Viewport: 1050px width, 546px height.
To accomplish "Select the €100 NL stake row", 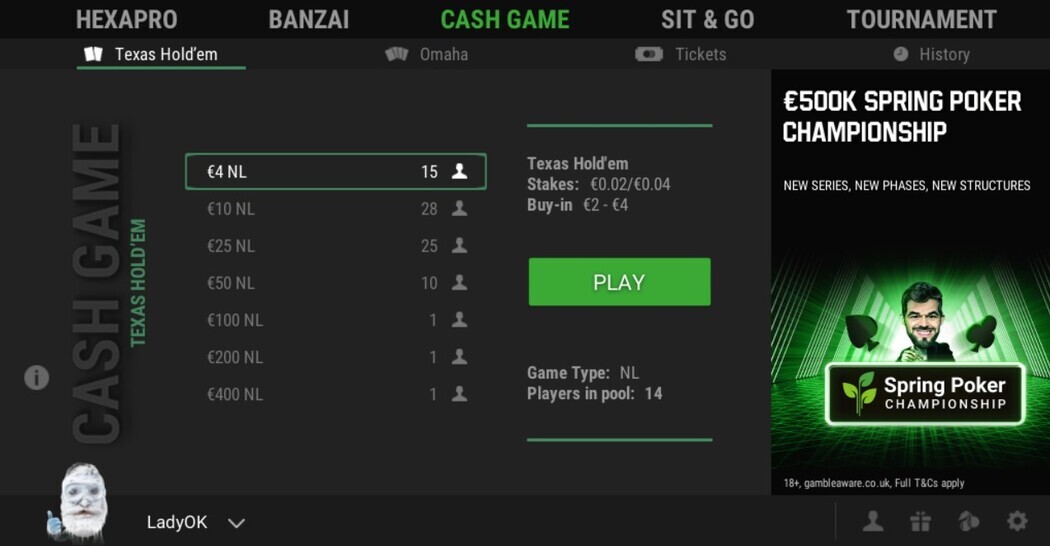I will pos(336,320).
